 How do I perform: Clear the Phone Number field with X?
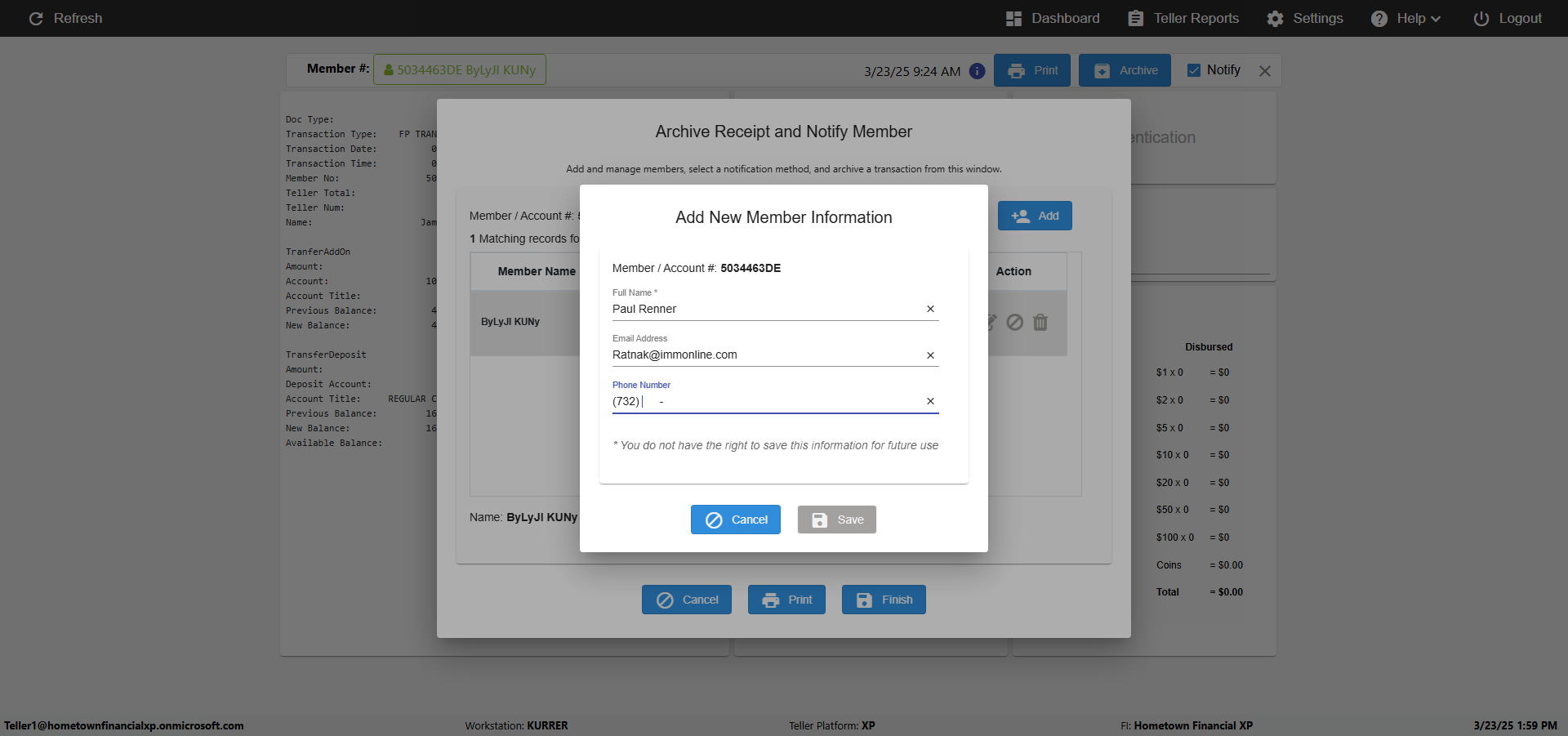pos(930,401)
